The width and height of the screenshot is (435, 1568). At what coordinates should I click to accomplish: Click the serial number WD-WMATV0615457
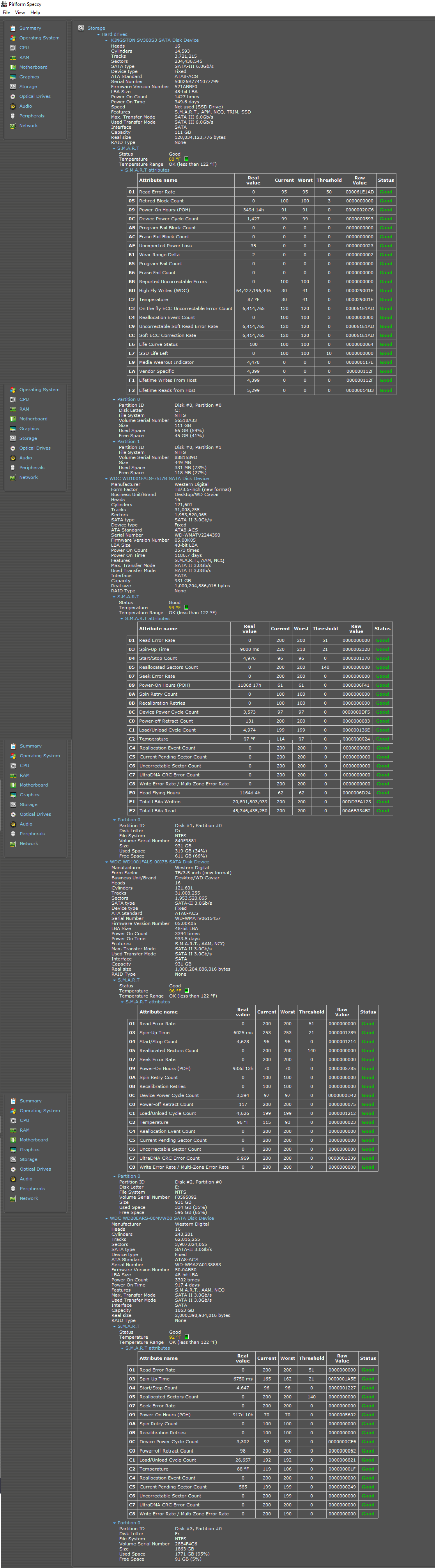click(x=198, y=918)
